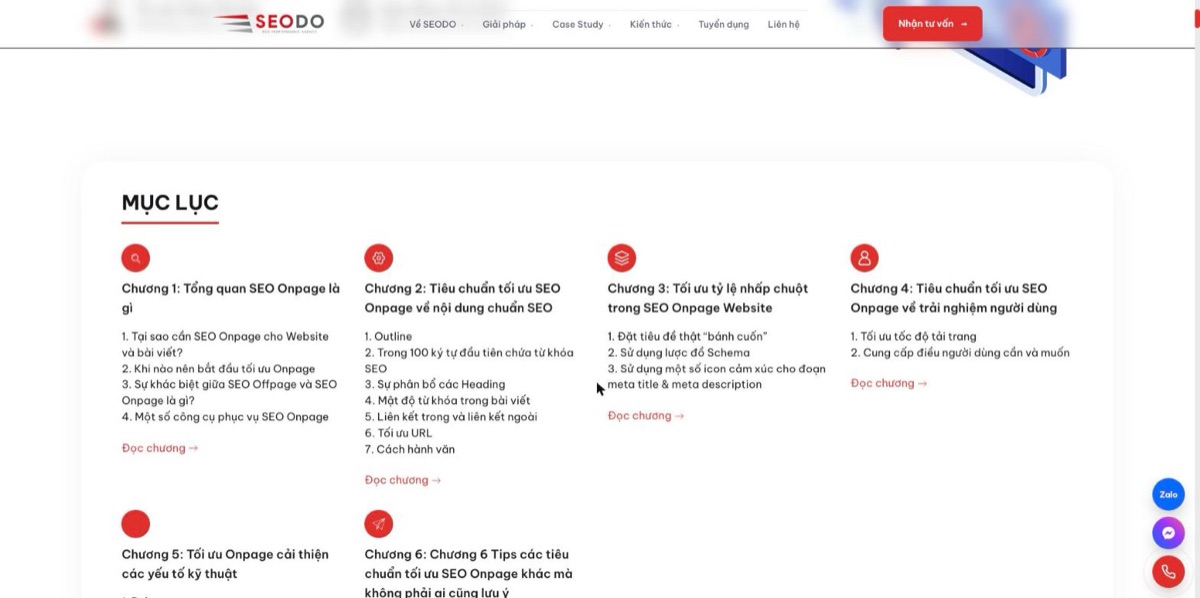Click 'Tối ưu tốc độ tải trang' item

914,336
